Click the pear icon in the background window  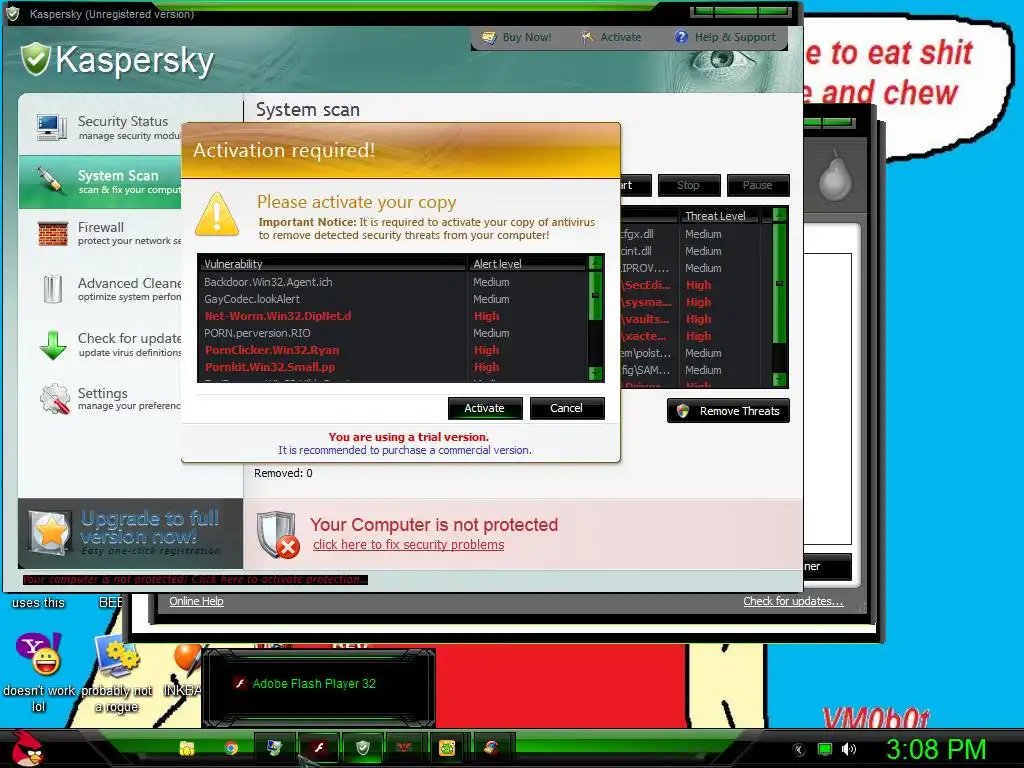click(835, 176)
